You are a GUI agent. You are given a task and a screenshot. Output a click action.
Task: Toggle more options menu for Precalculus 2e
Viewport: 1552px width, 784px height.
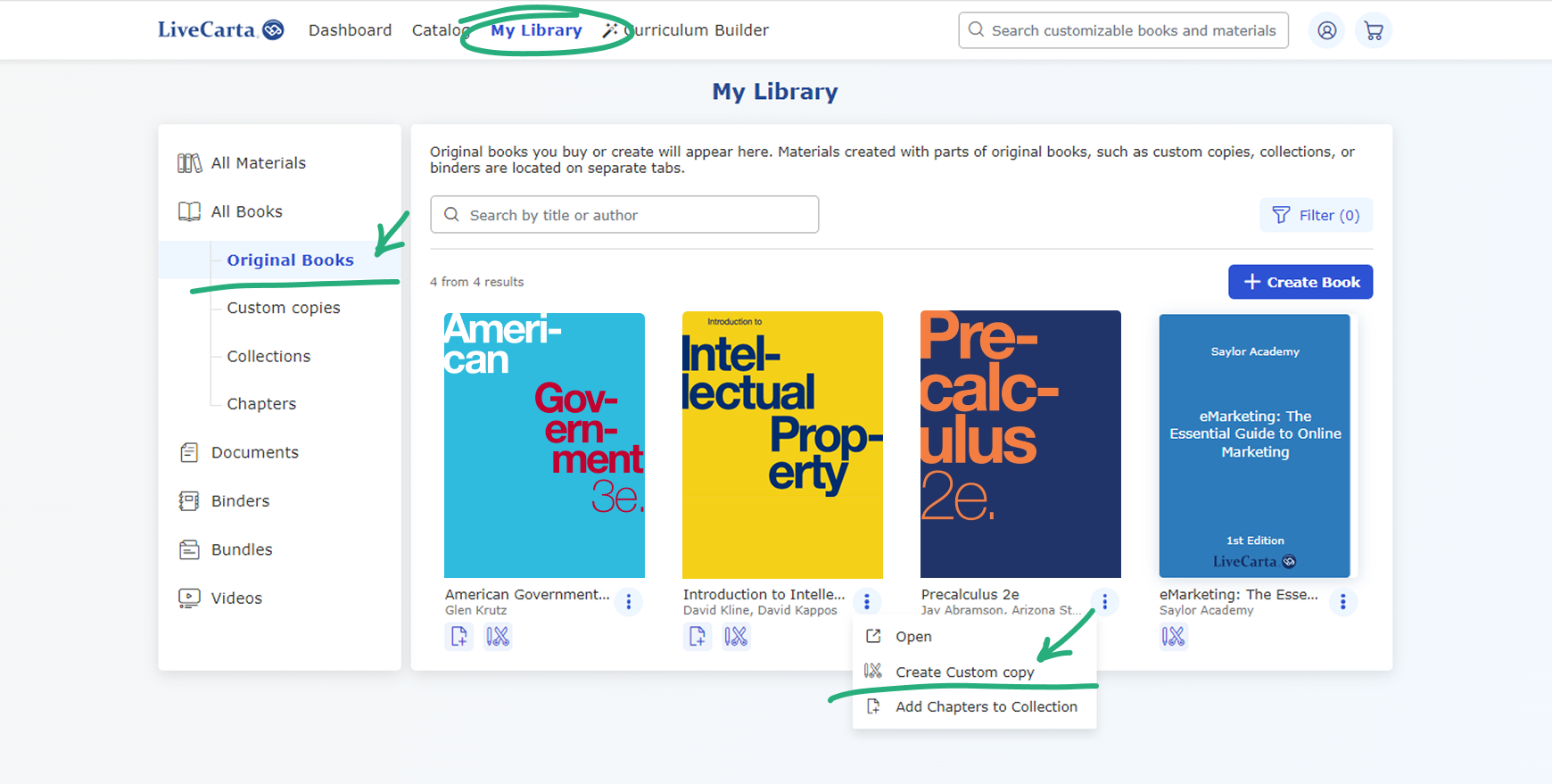click(x=1105, y=602)
